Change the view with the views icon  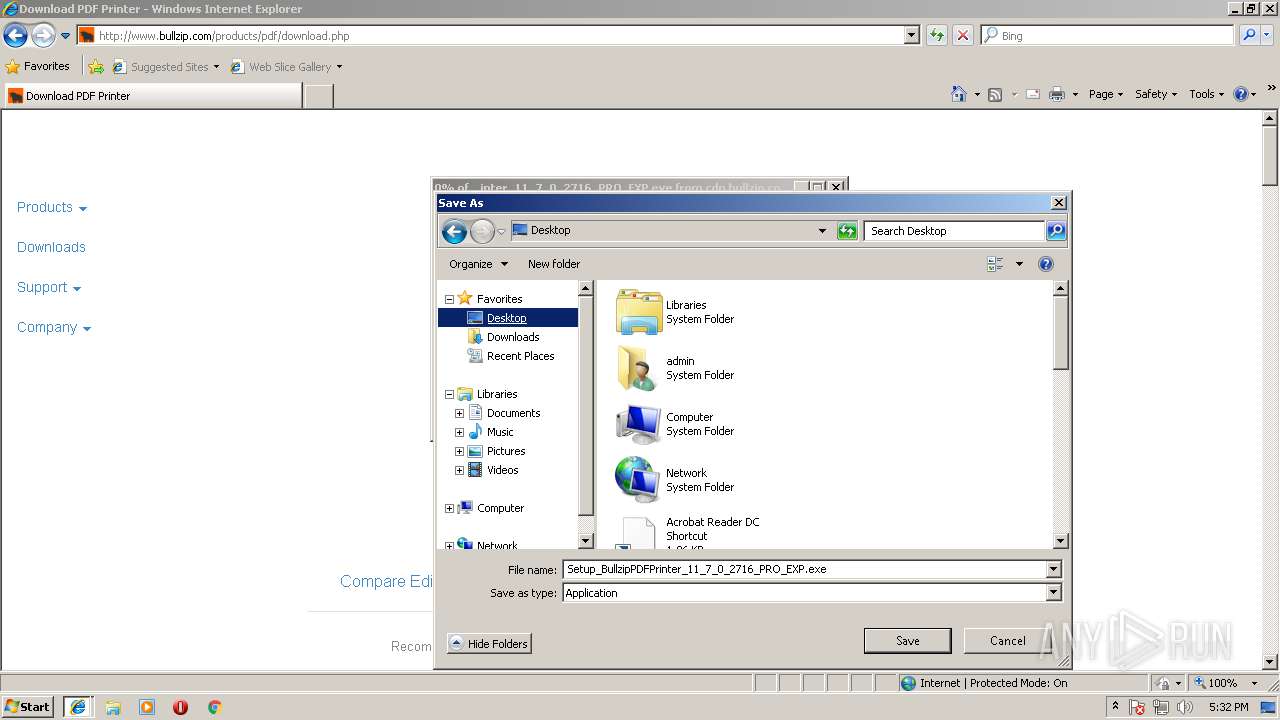[x=995, y=264]
